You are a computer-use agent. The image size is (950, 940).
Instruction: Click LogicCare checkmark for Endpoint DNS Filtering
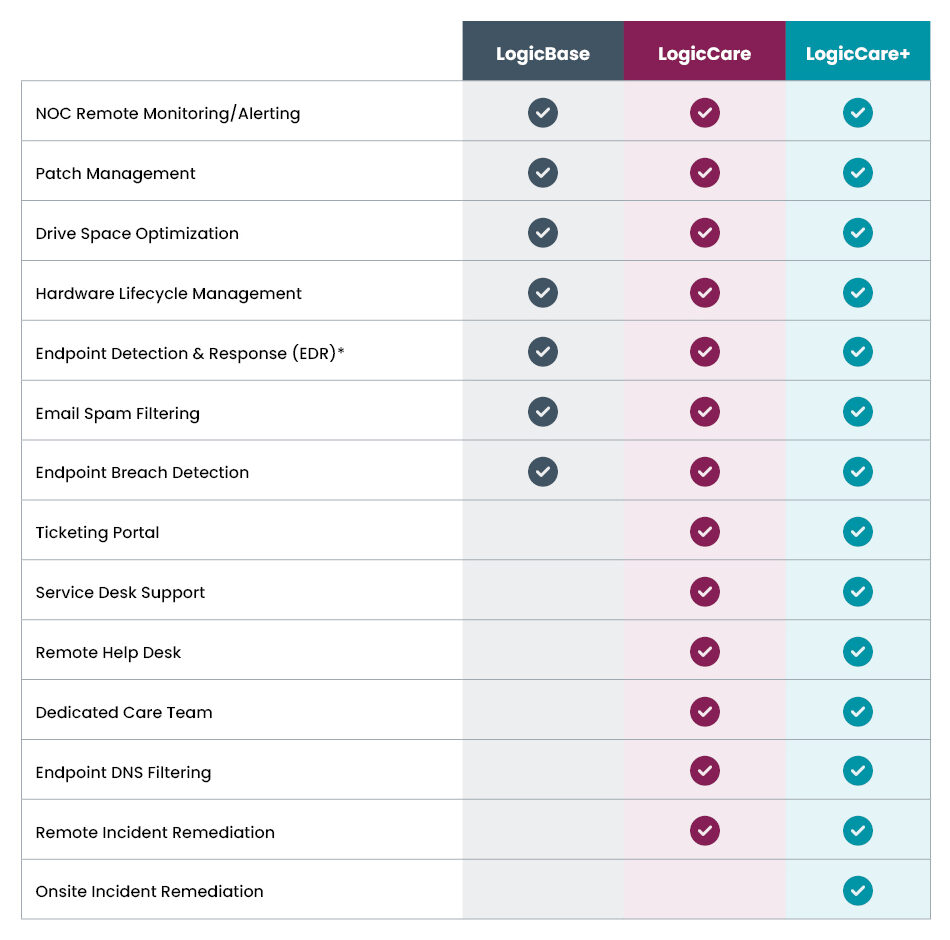pos(705,771)
